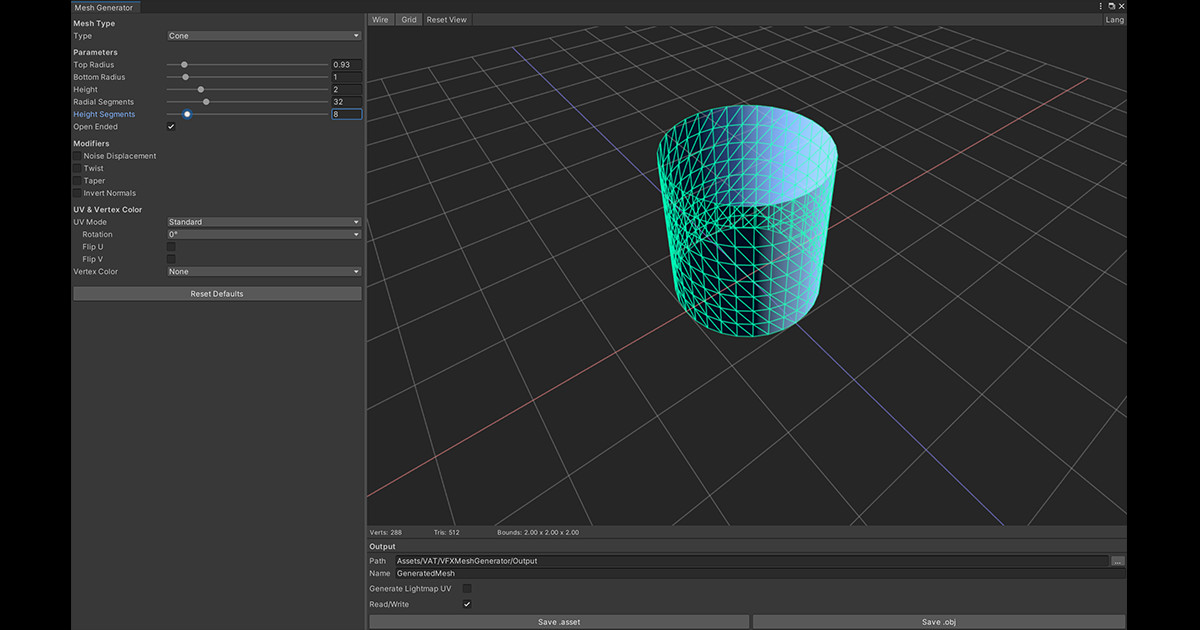The width and height of the screenshot is (1200, 630).
Task: Enable the Twist modifier checkbox
Action: 77,168
